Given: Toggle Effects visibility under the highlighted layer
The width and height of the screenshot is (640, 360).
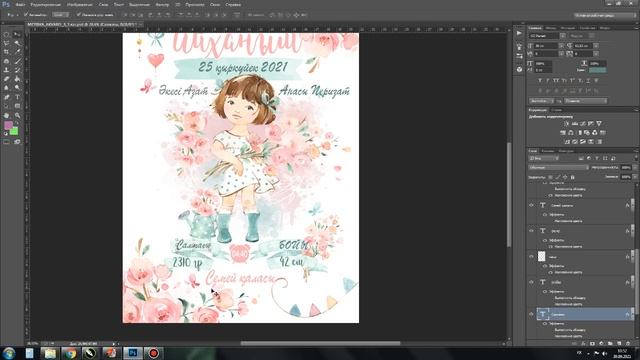Looking at the screenshot, I should point(545,324).
